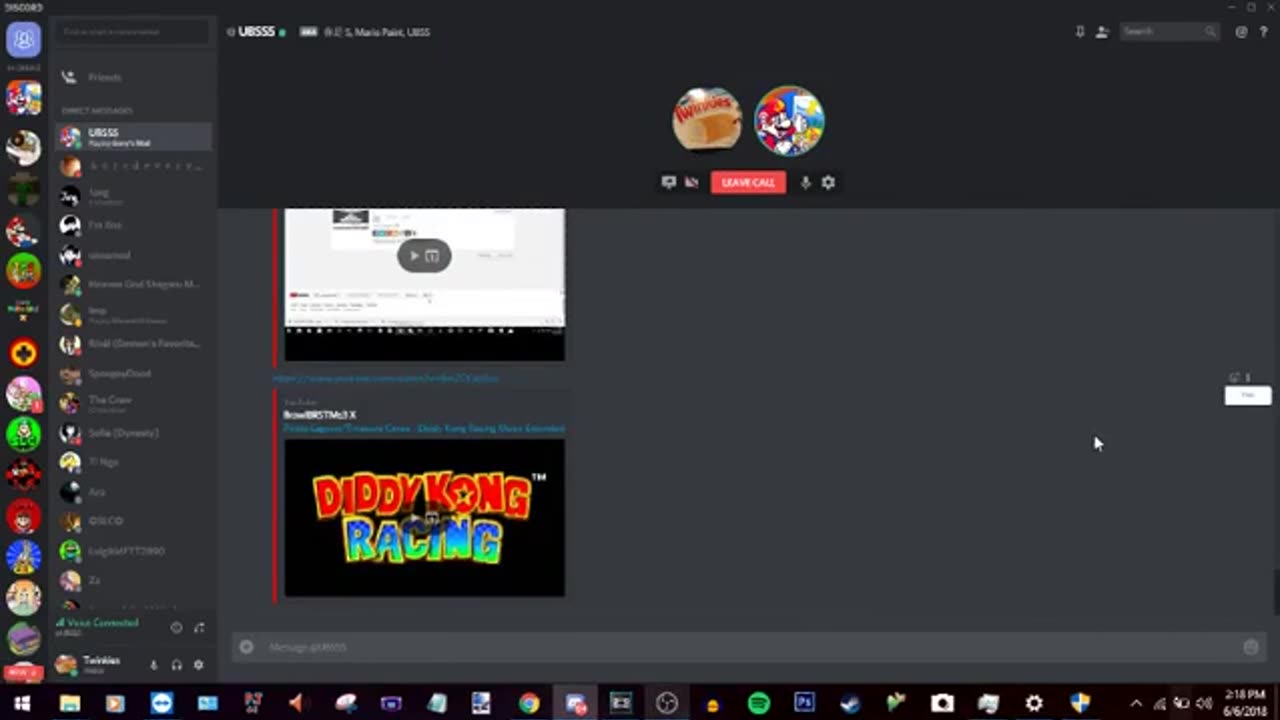The image size is (1280, 720).
Task: Open the DM with The Crew
Action: click(x=134, y=403)
